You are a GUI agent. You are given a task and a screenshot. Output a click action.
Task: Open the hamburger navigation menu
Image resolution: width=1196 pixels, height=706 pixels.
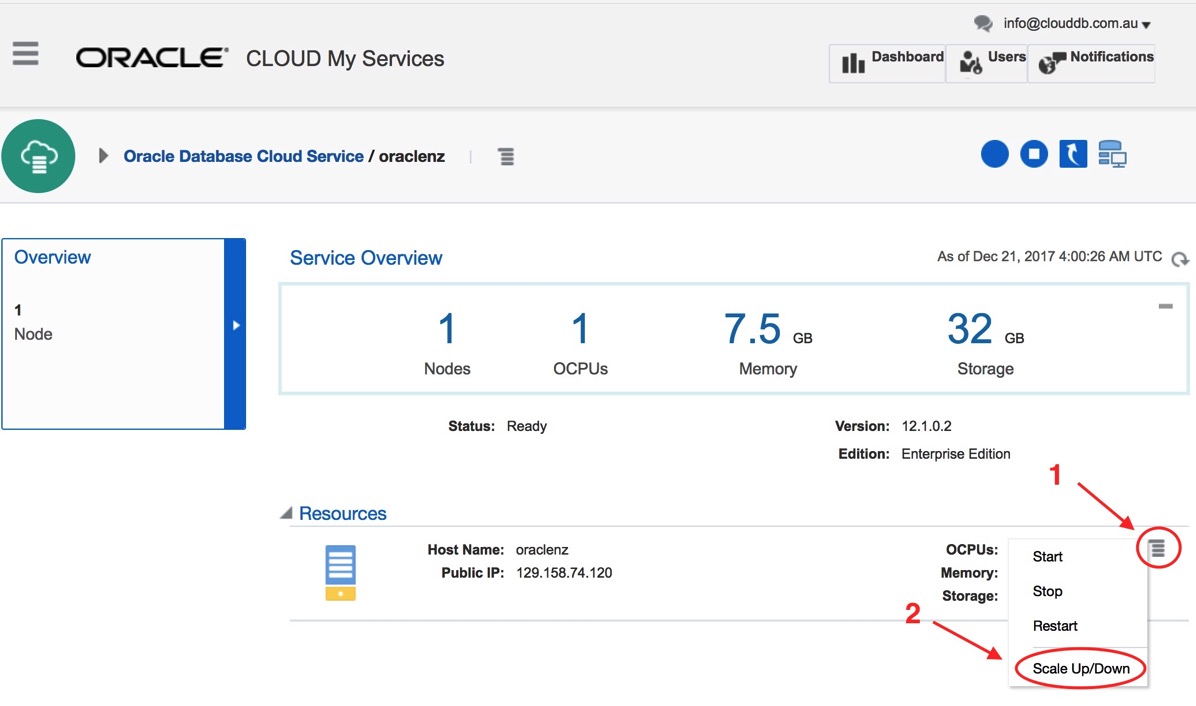click(x=26, y=53)
